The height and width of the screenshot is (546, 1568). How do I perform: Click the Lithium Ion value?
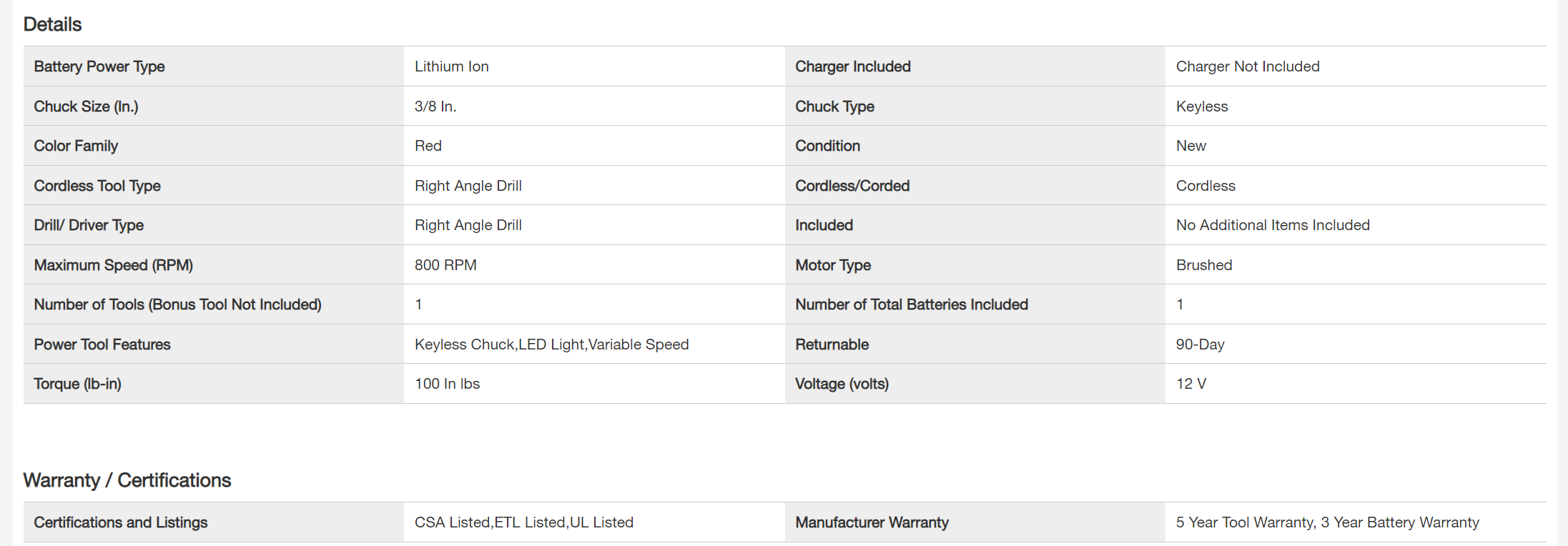pyautogui.click(x=451, y=66)
